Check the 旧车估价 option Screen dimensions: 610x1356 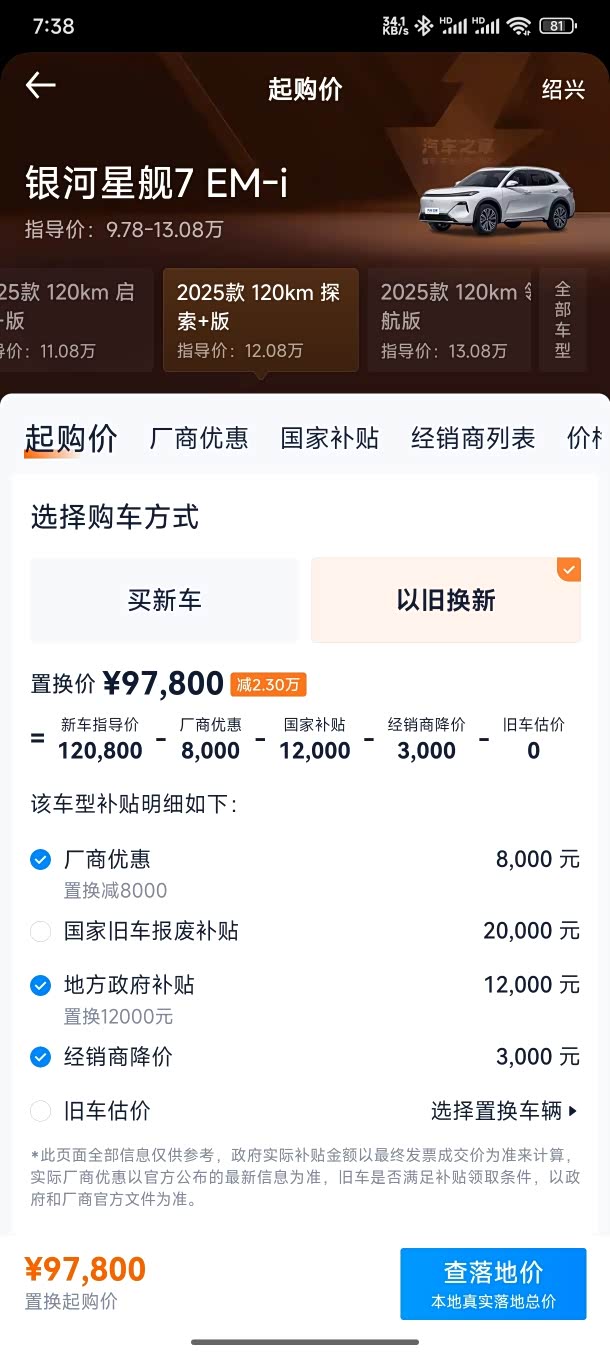pyautogui.click(x=40, y=1110)
